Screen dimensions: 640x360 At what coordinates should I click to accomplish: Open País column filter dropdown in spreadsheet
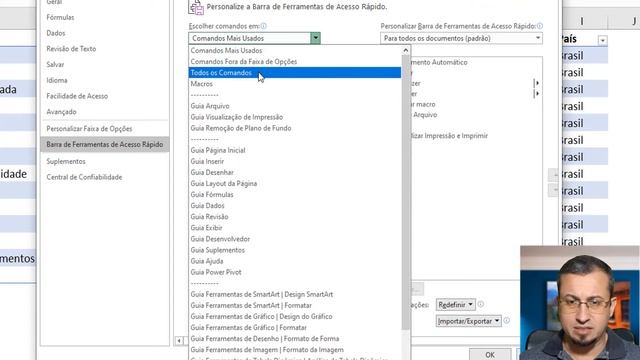coord(602,40)
